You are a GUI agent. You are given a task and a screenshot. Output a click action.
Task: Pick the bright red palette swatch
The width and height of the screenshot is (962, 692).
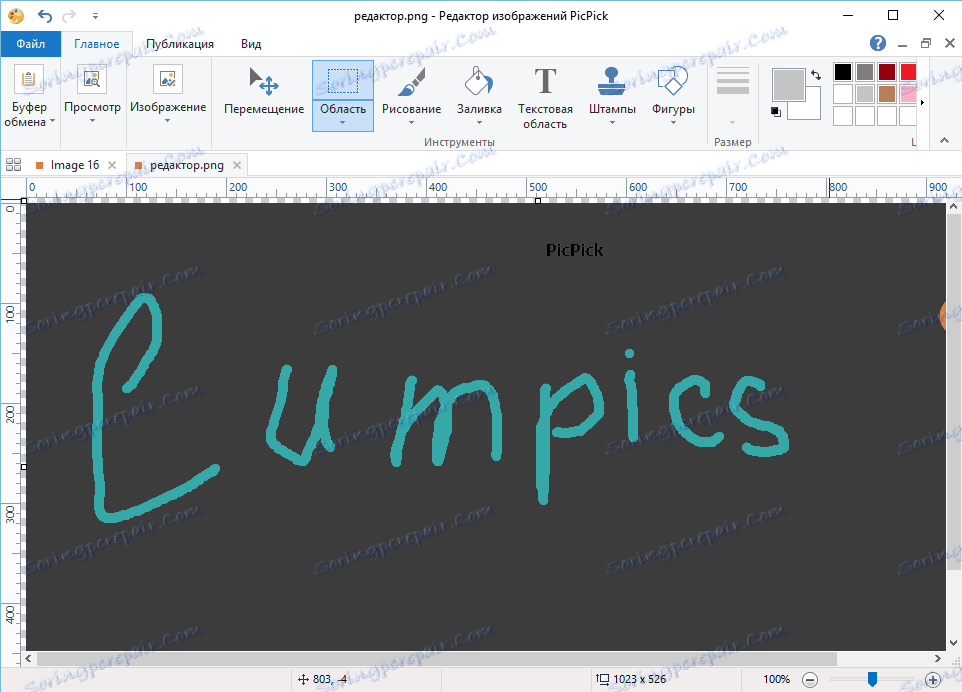point(908,72)
